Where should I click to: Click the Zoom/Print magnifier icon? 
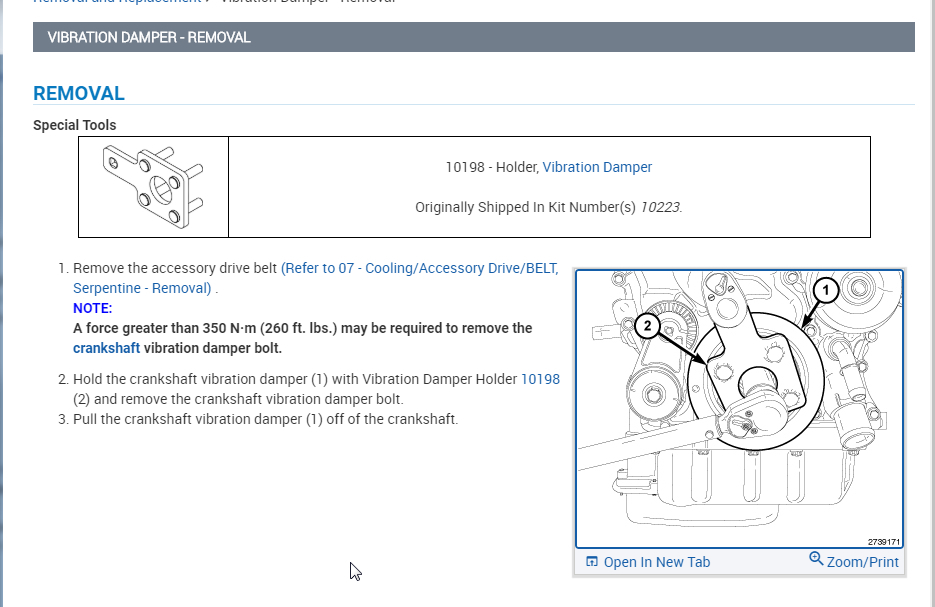click(x=816, y=559)
